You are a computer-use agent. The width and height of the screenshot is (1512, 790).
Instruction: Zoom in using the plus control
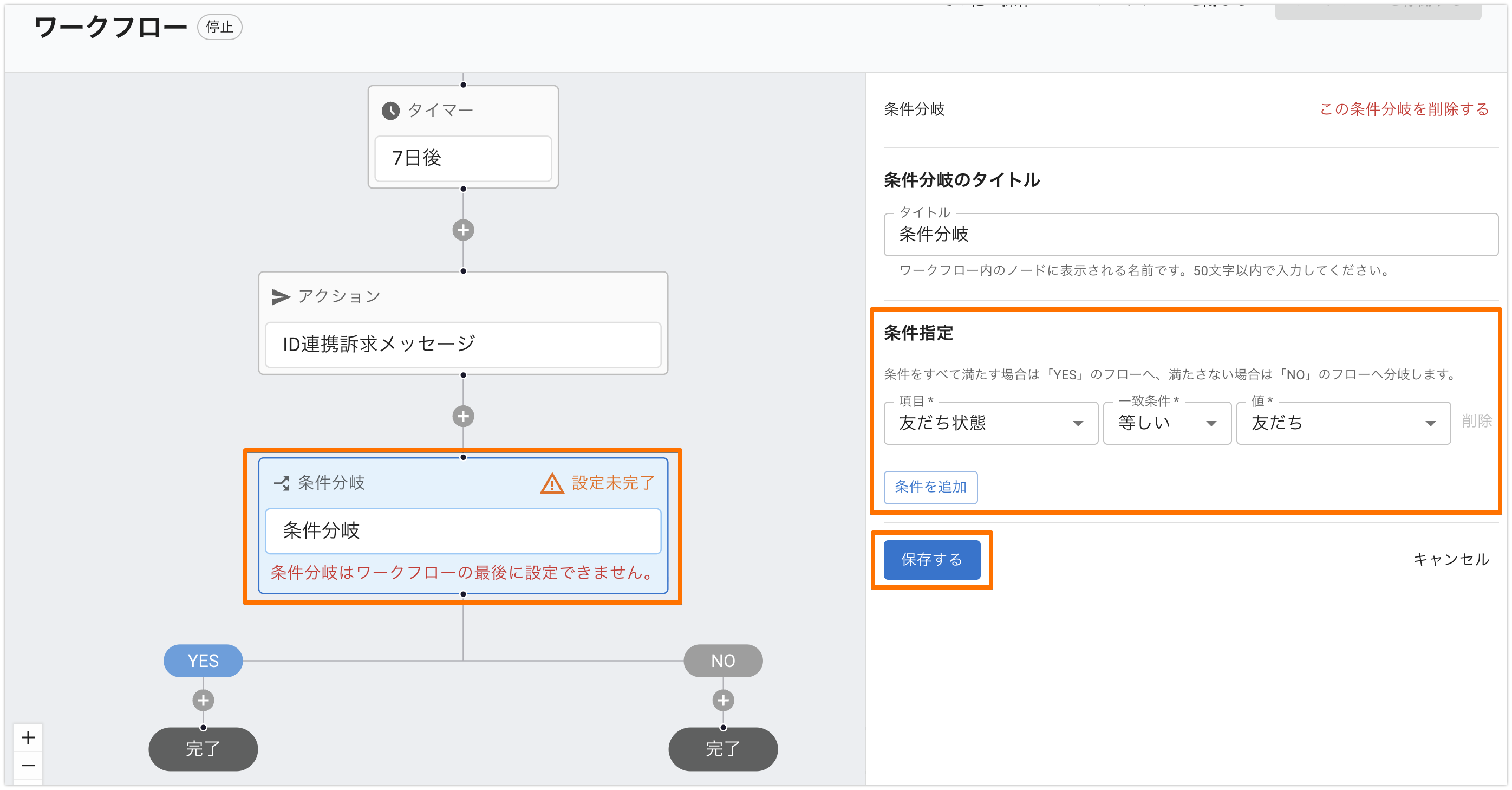point(28,738)
